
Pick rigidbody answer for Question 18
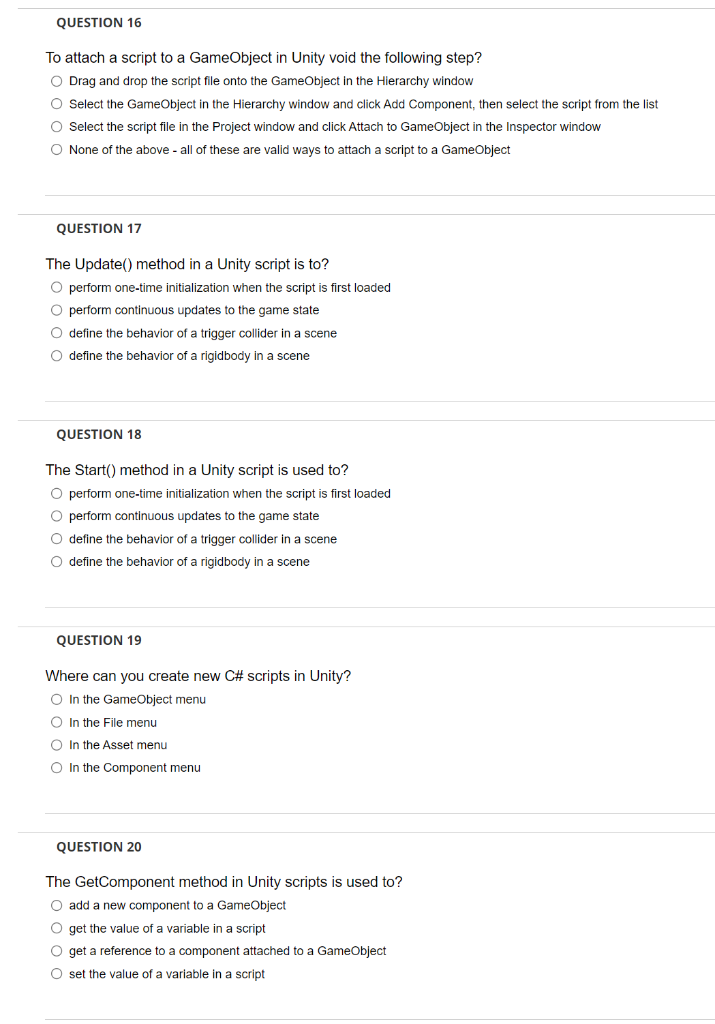(x=57, y=561)
